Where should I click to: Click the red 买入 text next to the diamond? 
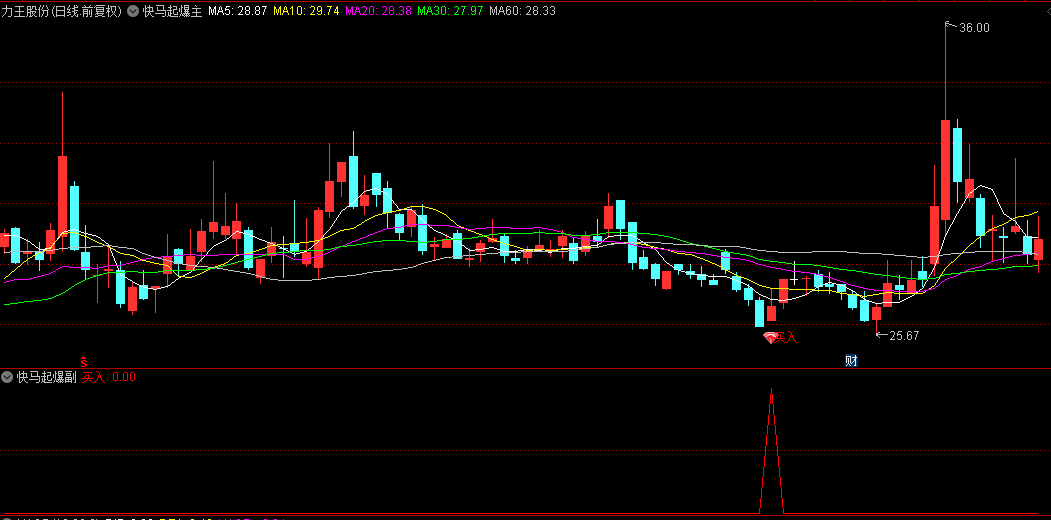(x=786, y=338)
